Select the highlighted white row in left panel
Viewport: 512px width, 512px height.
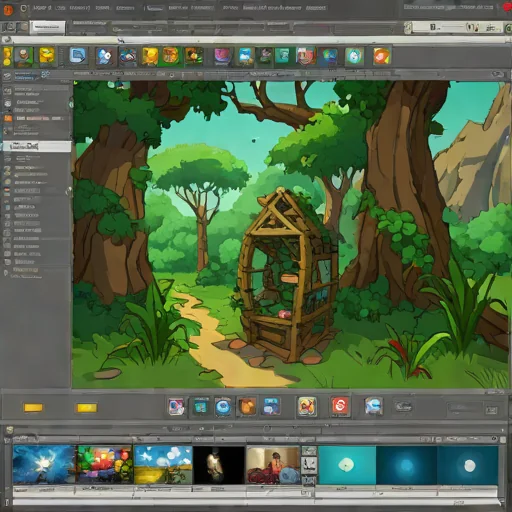pyautogui.click(x=37, y=146)
